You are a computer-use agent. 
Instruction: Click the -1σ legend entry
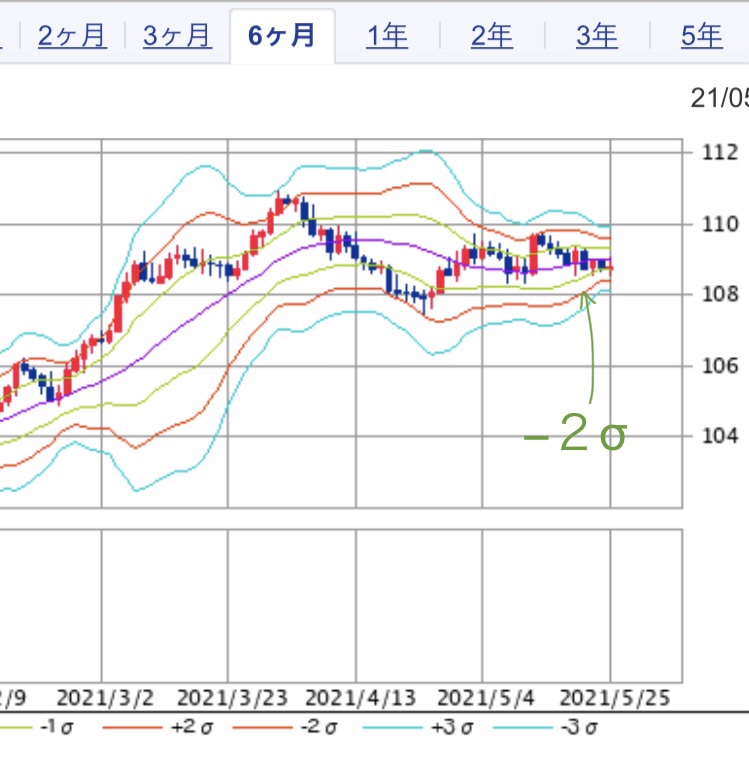pyautogui.click(x=37, y=727)
